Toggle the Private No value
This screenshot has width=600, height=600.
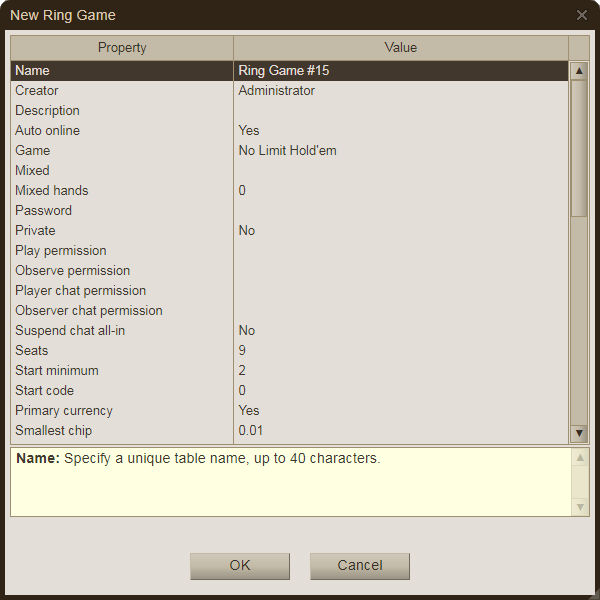[x=400, y=231]
